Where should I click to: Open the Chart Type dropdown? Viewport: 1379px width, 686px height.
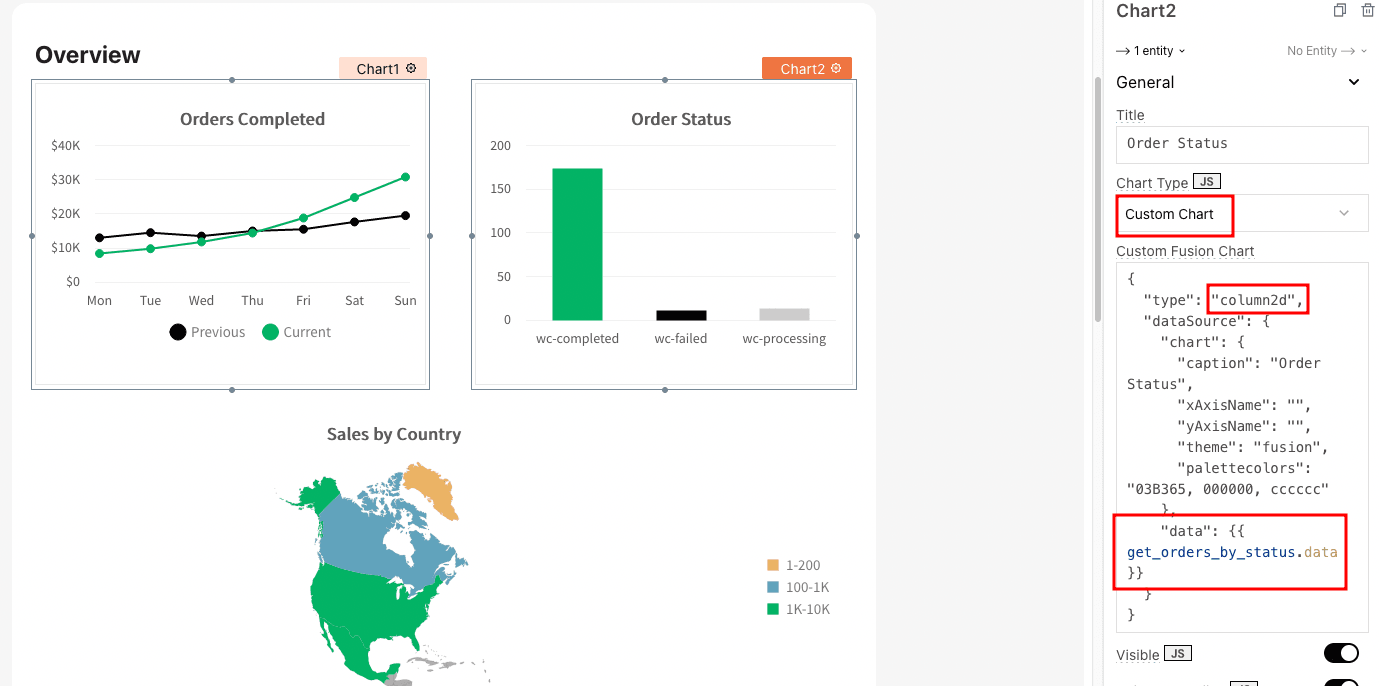click(1343, 213)
